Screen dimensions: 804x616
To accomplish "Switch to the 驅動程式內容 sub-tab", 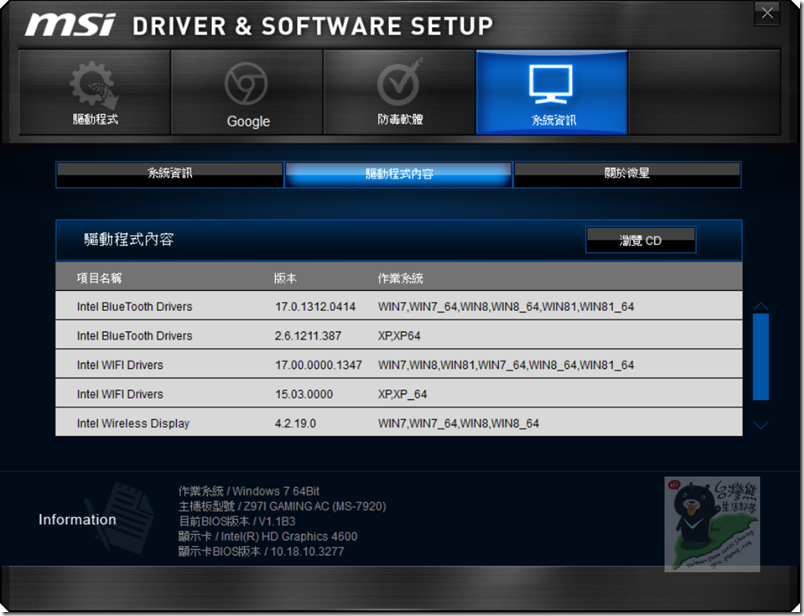I will coord(399,174).
